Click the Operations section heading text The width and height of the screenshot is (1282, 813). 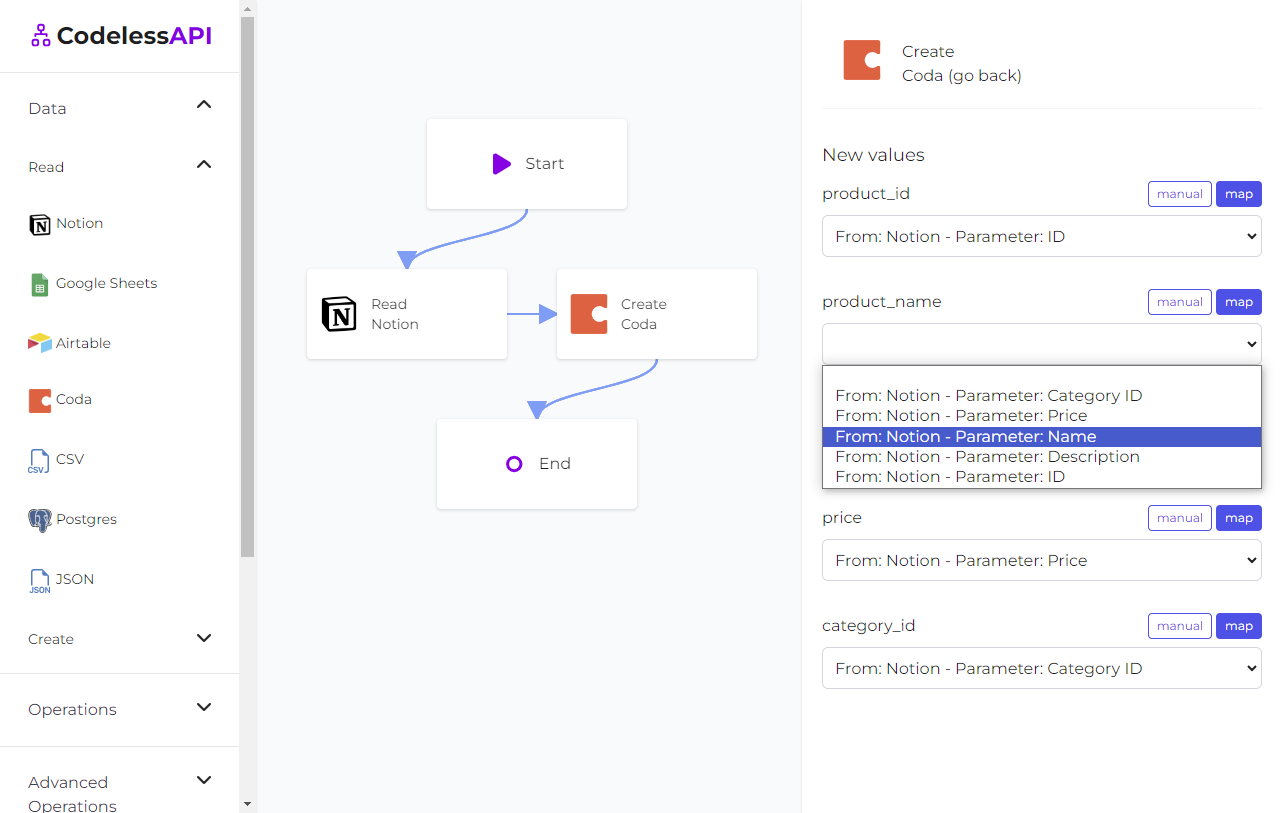(72, 709)
